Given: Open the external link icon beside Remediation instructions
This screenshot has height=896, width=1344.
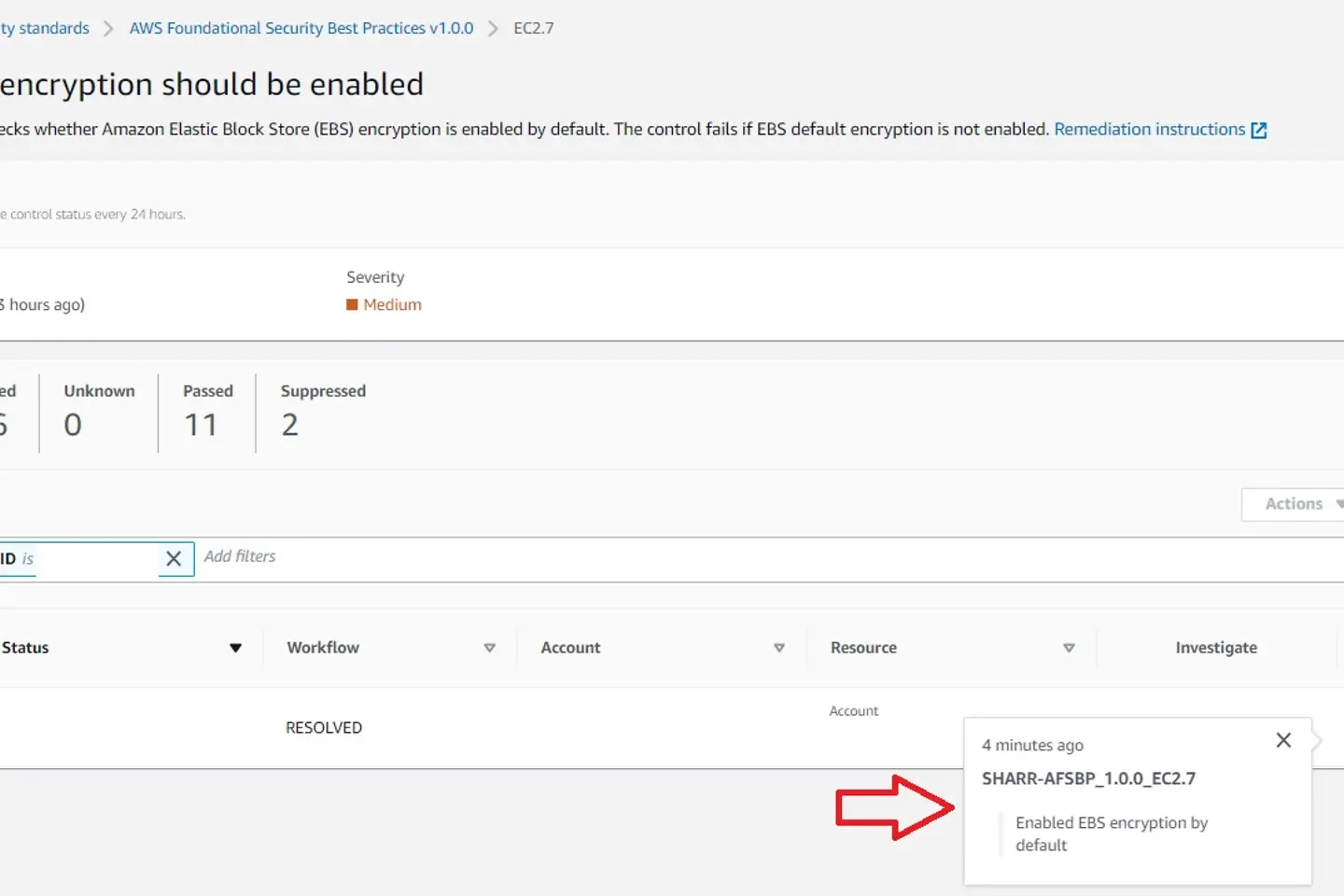Looking at the screenshot, I should point(1258,131).
